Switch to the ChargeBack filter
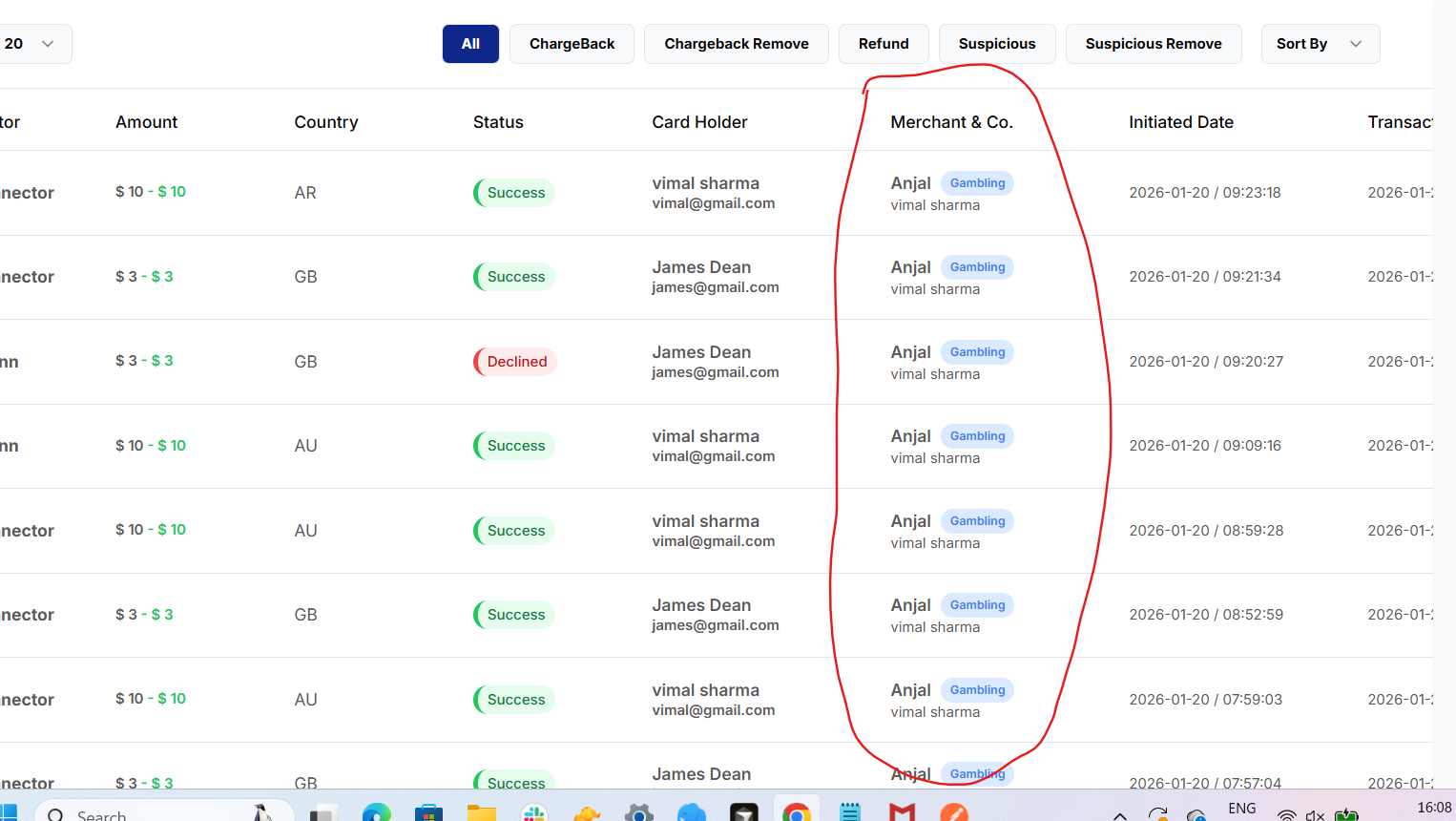The width and height of the screenshot is (1456, 821). tap(572, 44)
